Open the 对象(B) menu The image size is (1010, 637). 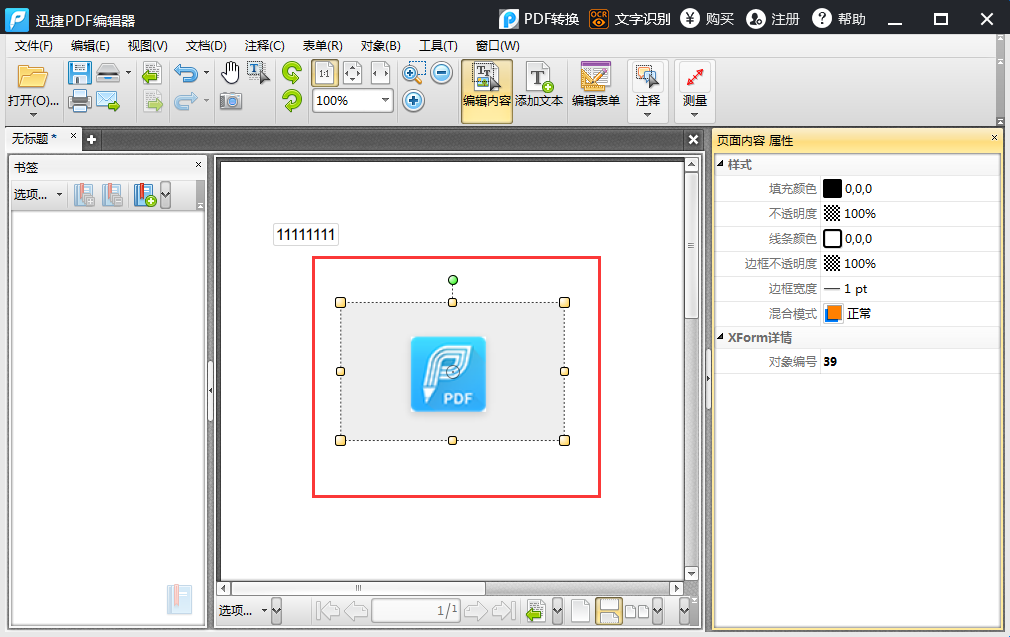point(378,45)
